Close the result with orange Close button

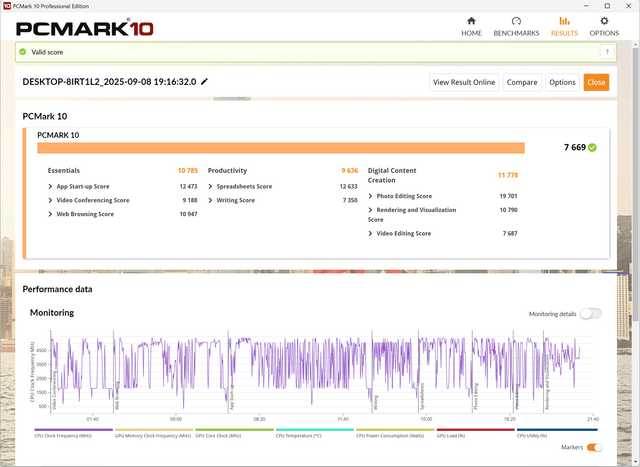pyautogui.click(x=596, y=82)
